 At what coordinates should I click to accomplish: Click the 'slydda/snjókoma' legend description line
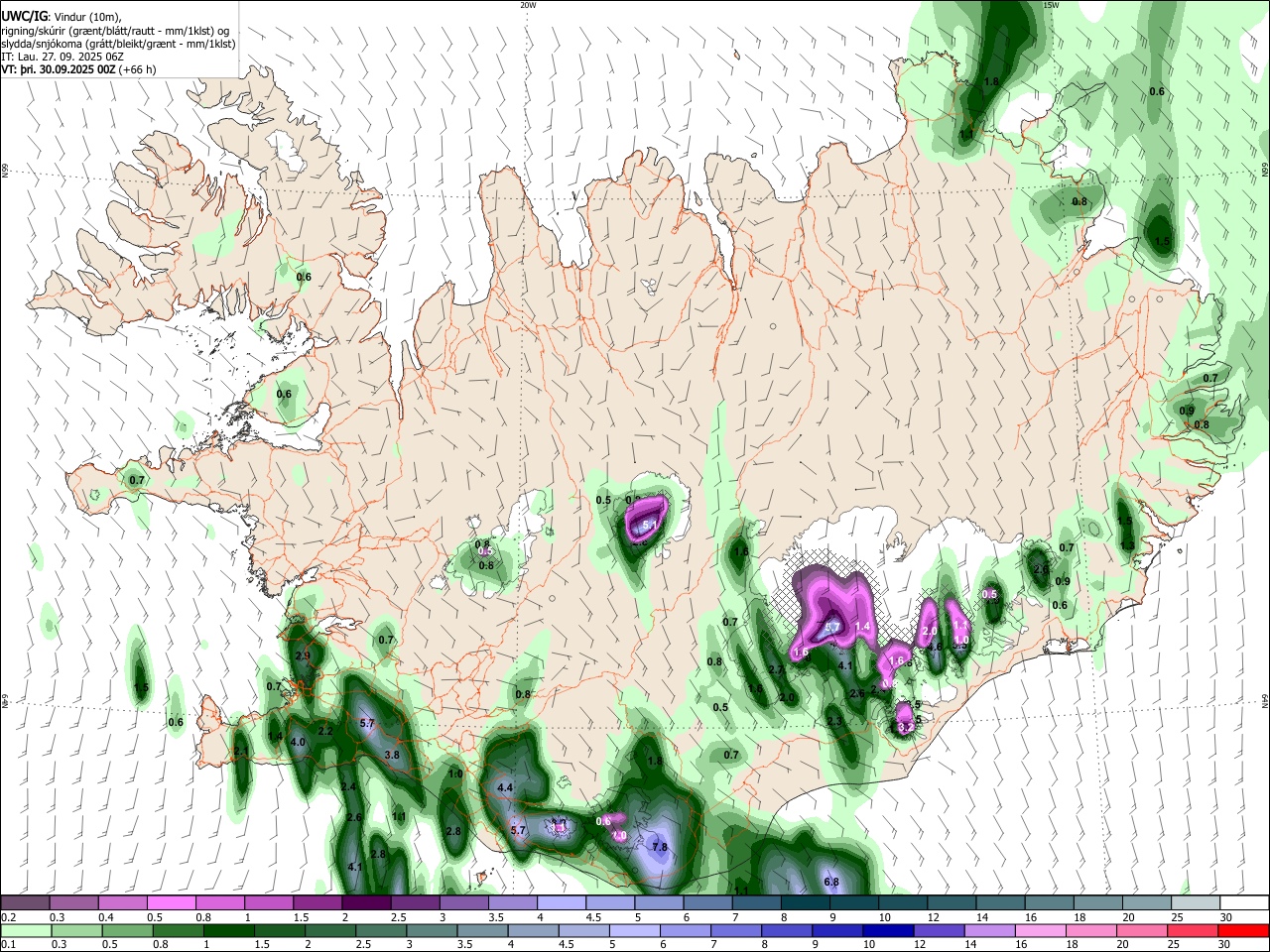[117, 44]
